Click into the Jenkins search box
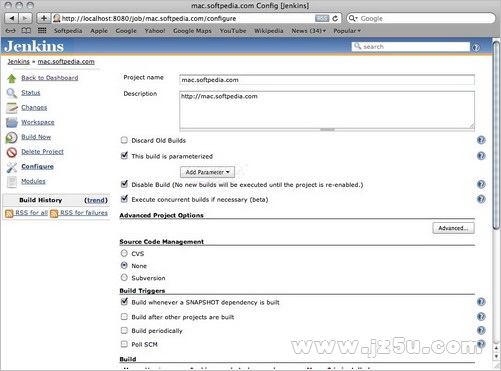 click(x=411, y=47)
